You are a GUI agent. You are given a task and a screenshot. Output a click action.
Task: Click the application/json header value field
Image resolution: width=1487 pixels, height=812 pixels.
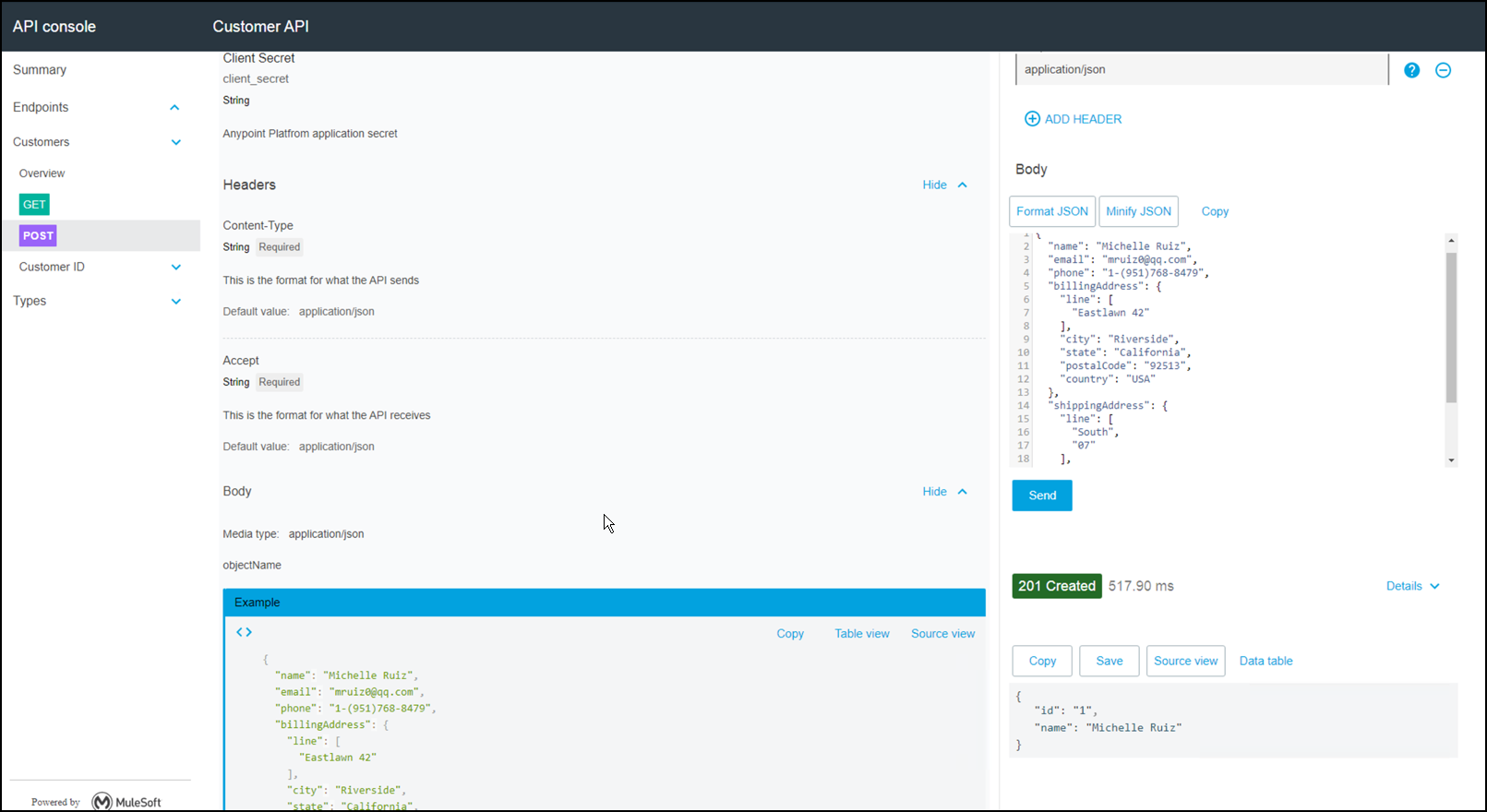tap(1202, 69)
